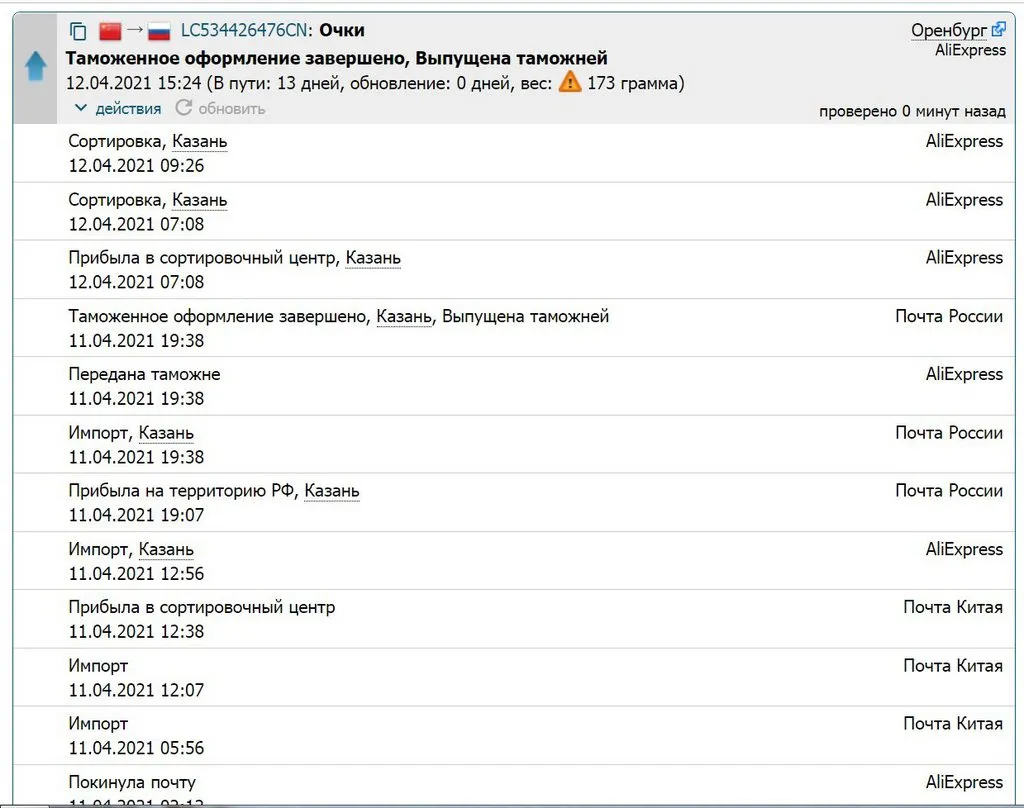
Task: Expand the действия dropdown
Action: pyautogui.click(x=118, y=108)
